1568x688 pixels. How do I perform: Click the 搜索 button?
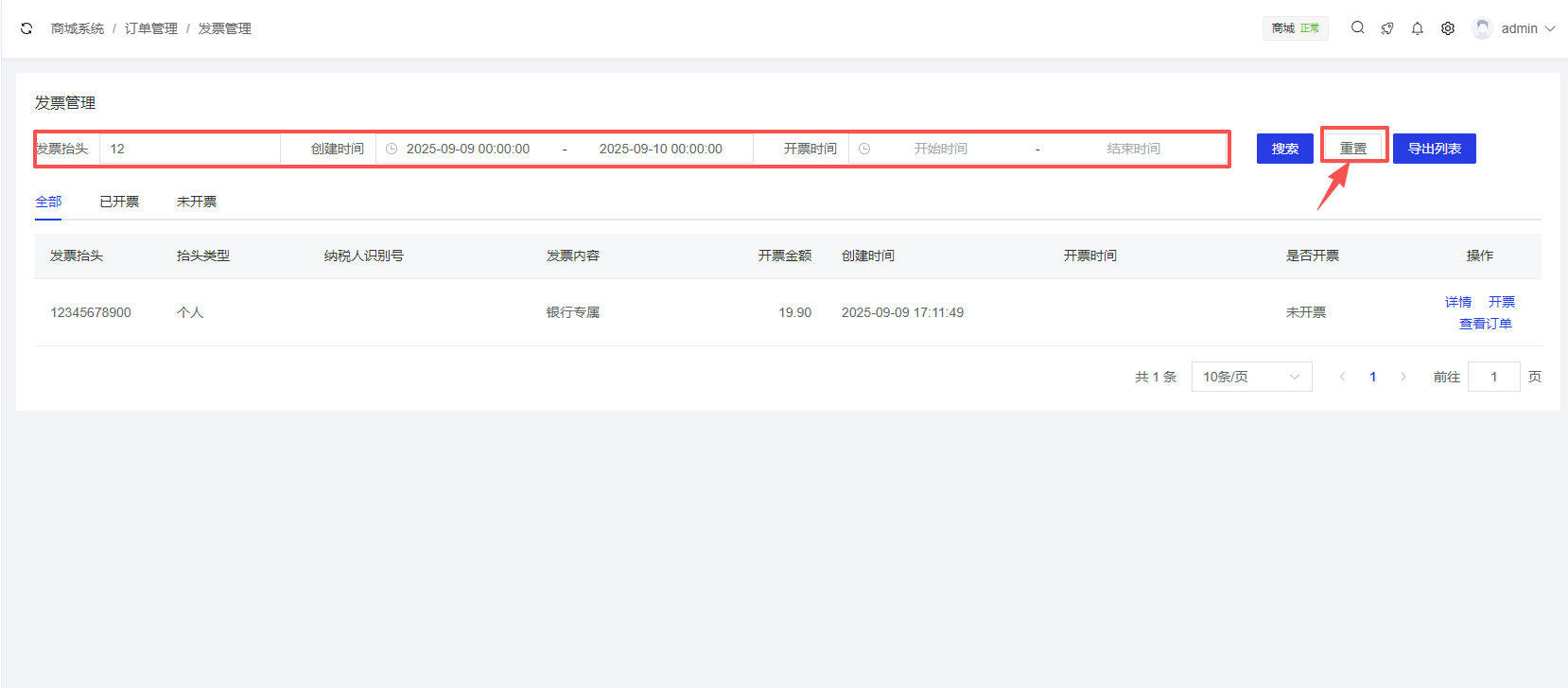pyautogui.click(x=1284, y=149)
